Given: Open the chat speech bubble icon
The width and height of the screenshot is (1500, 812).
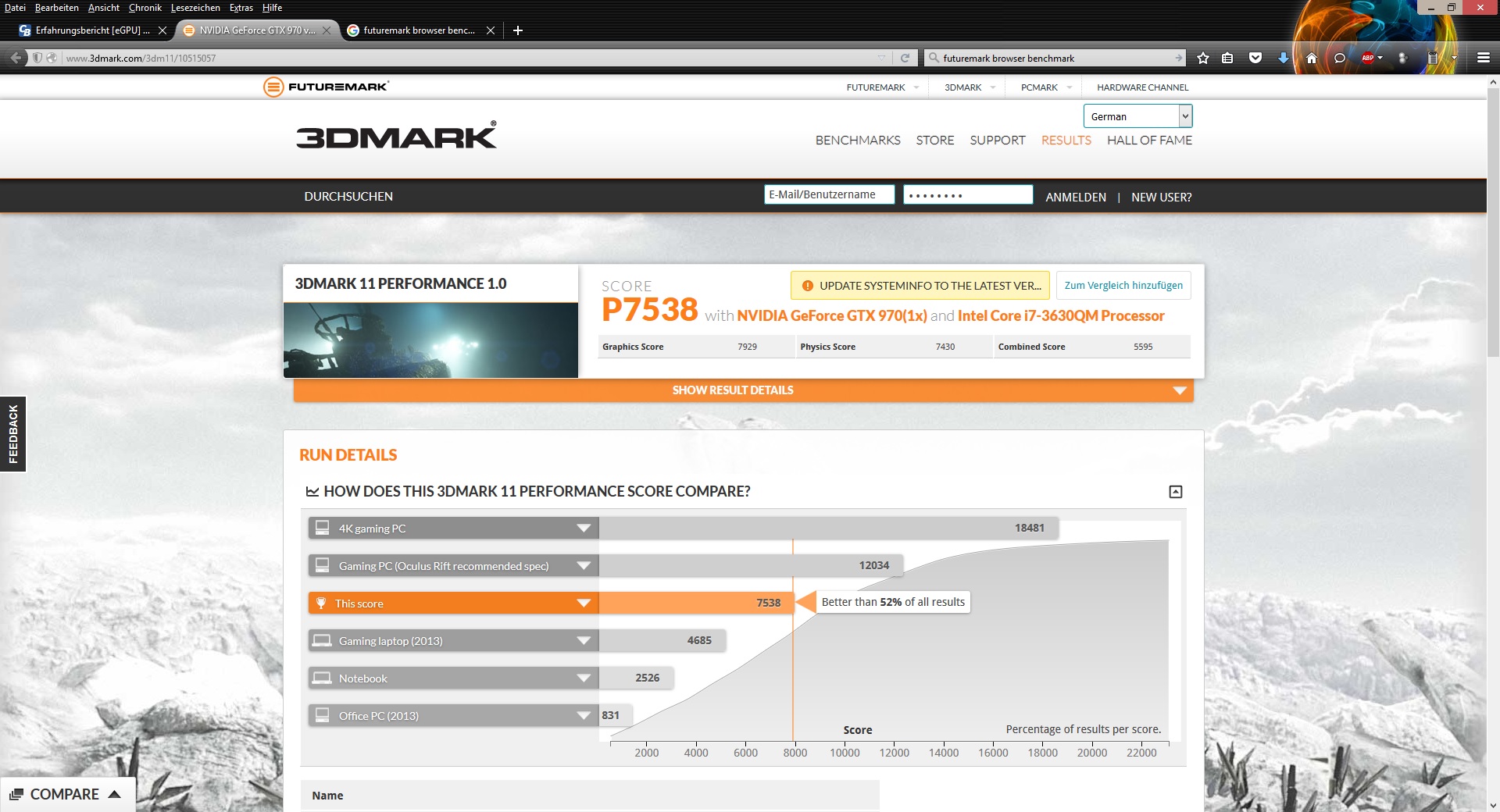Looking at the screenshot, I should [1339, 58].
